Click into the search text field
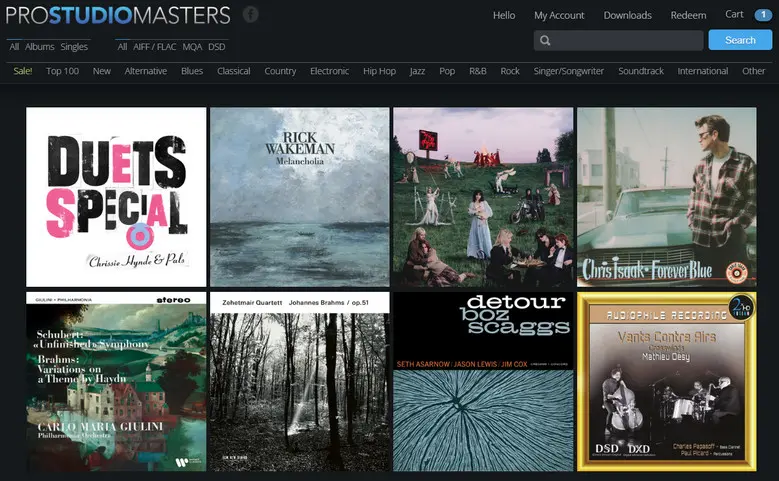Viewport: 779px width, 481px height. pyautogui.click(x=625, y=41)
